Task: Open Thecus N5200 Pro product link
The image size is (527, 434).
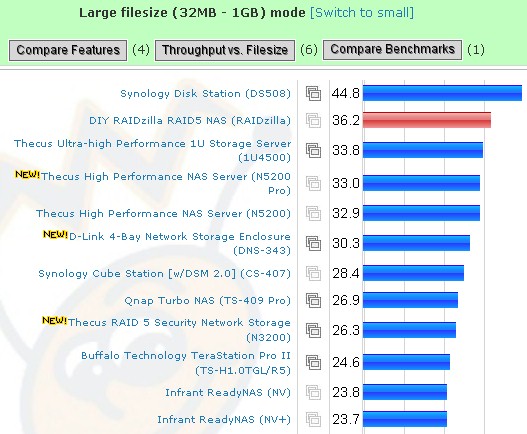Action: [x=166, y=183]
